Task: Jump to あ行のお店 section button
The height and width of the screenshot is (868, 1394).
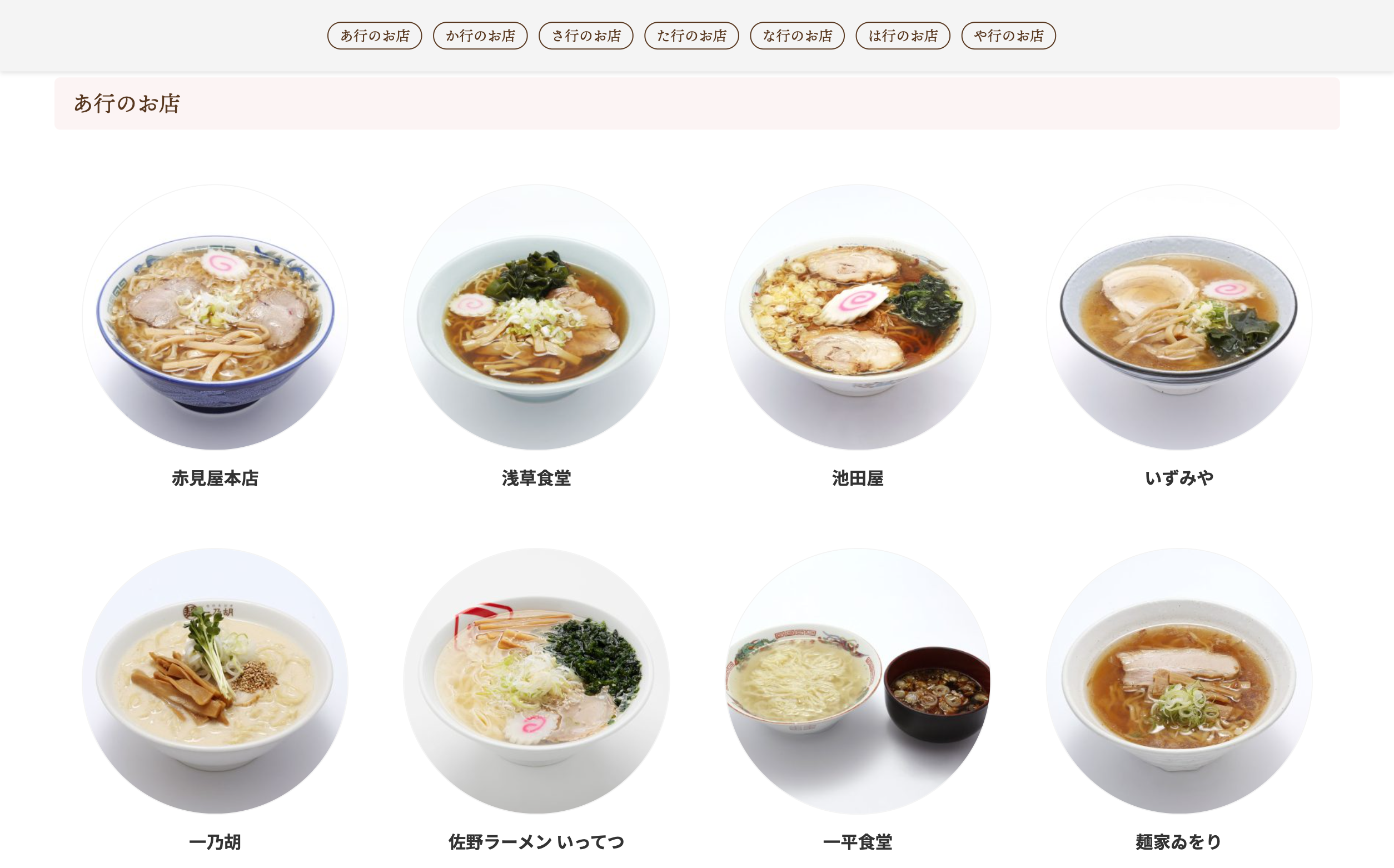Action: [374, 36]
